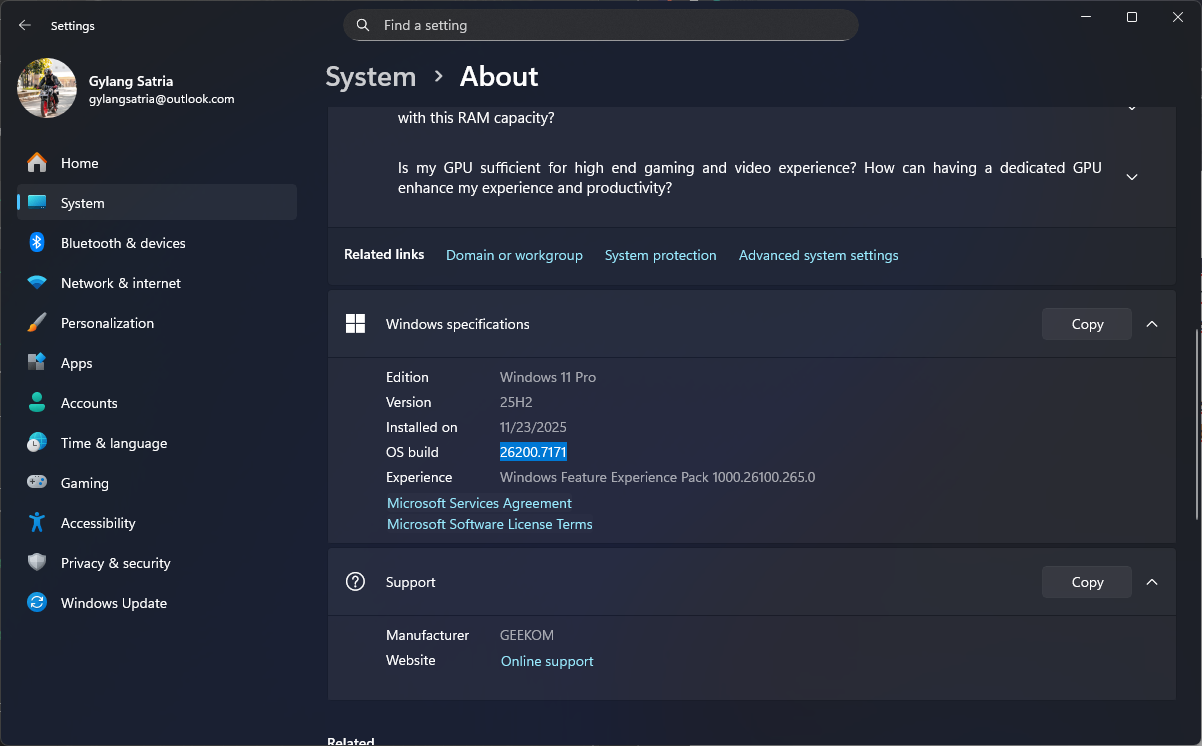Click the user profile picture
Screen dimensions: 1202x746
[47, 88]
